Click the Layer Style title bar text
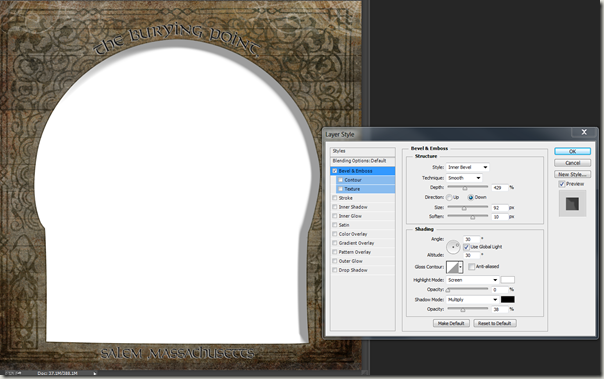The height and width of the screenshot is (379, 604). pos(340,134)
